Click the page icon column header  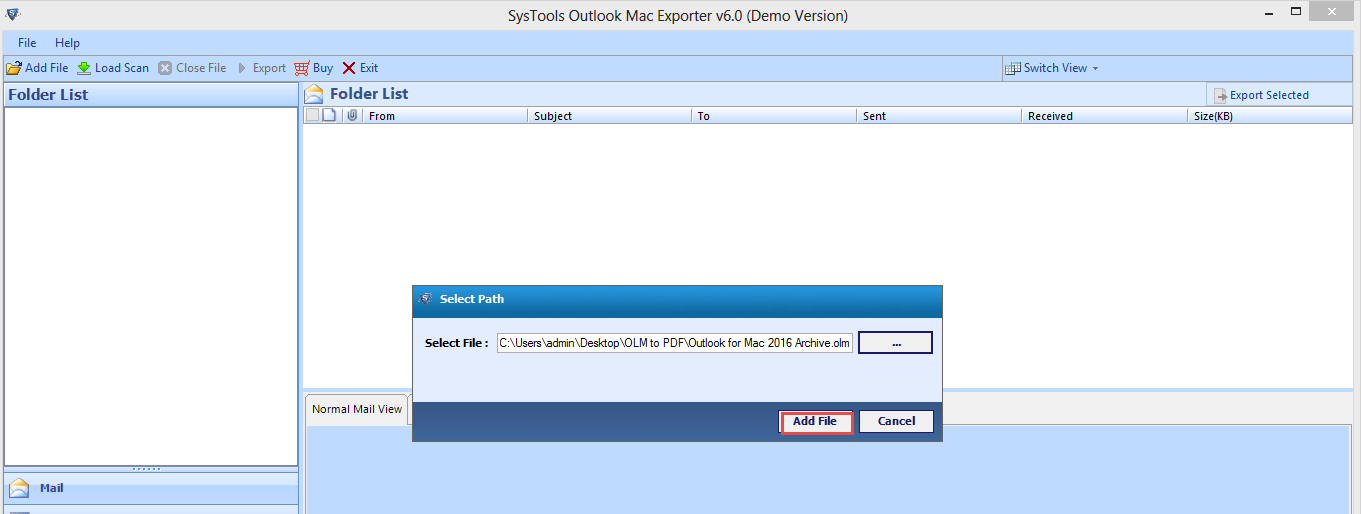tap(329, 115)
